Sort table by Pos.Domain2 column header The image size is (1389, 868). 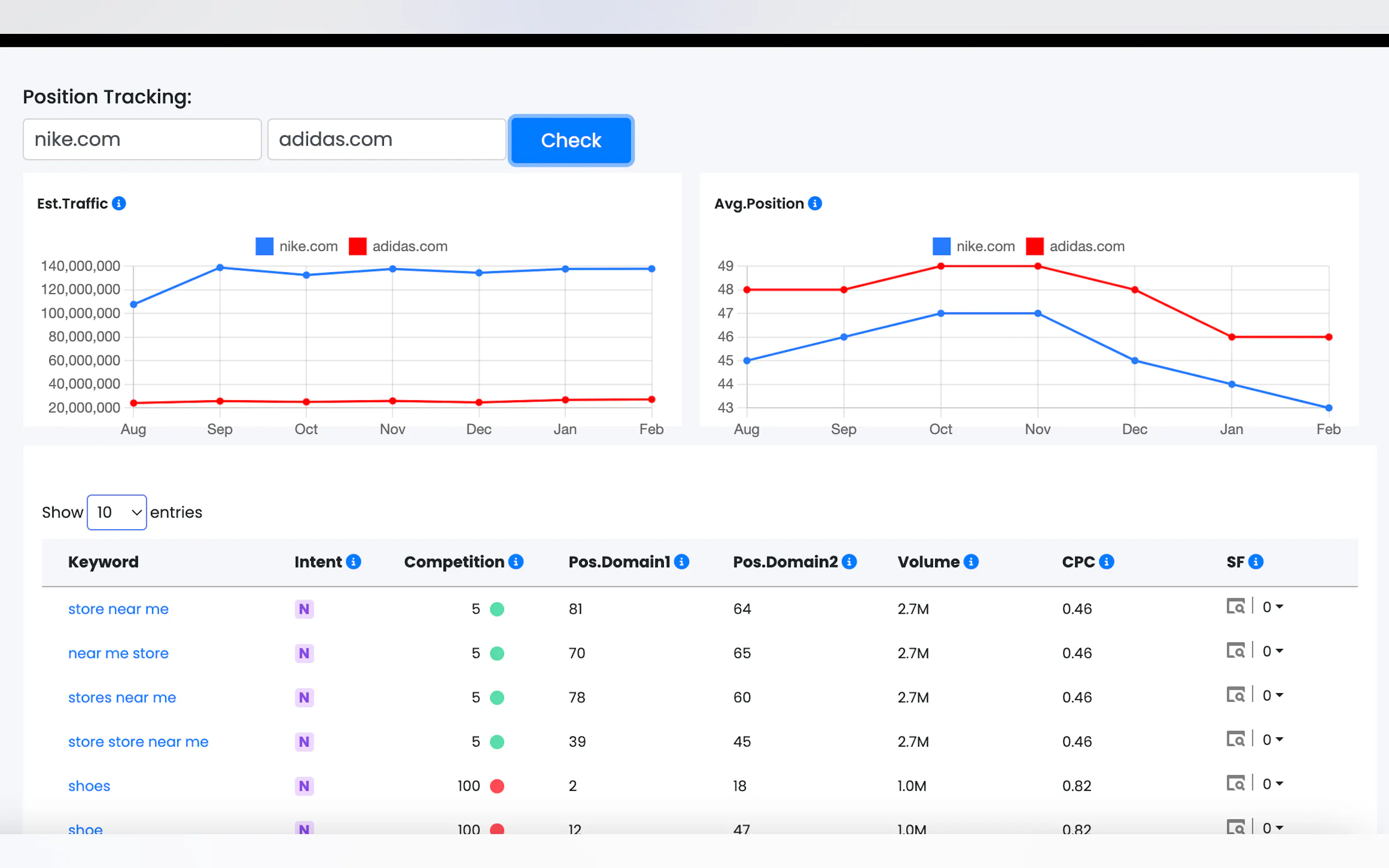click(784, 561)
